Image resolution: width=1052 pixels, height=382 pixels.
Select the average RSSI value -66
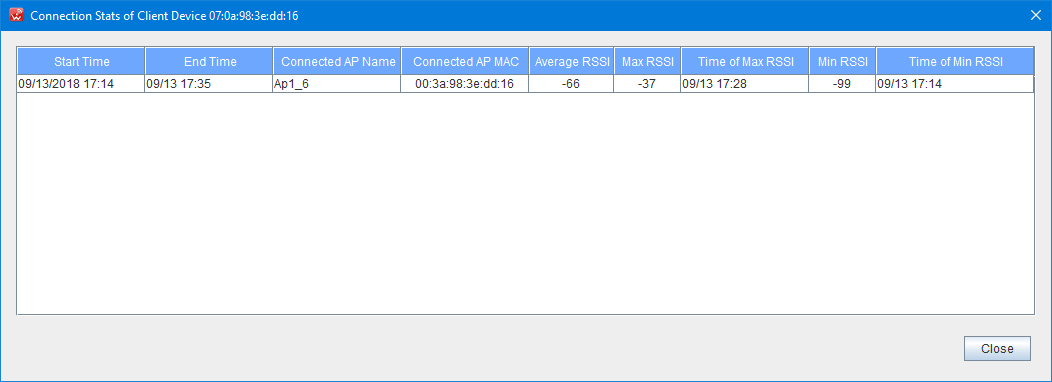(x=572, y=84)
